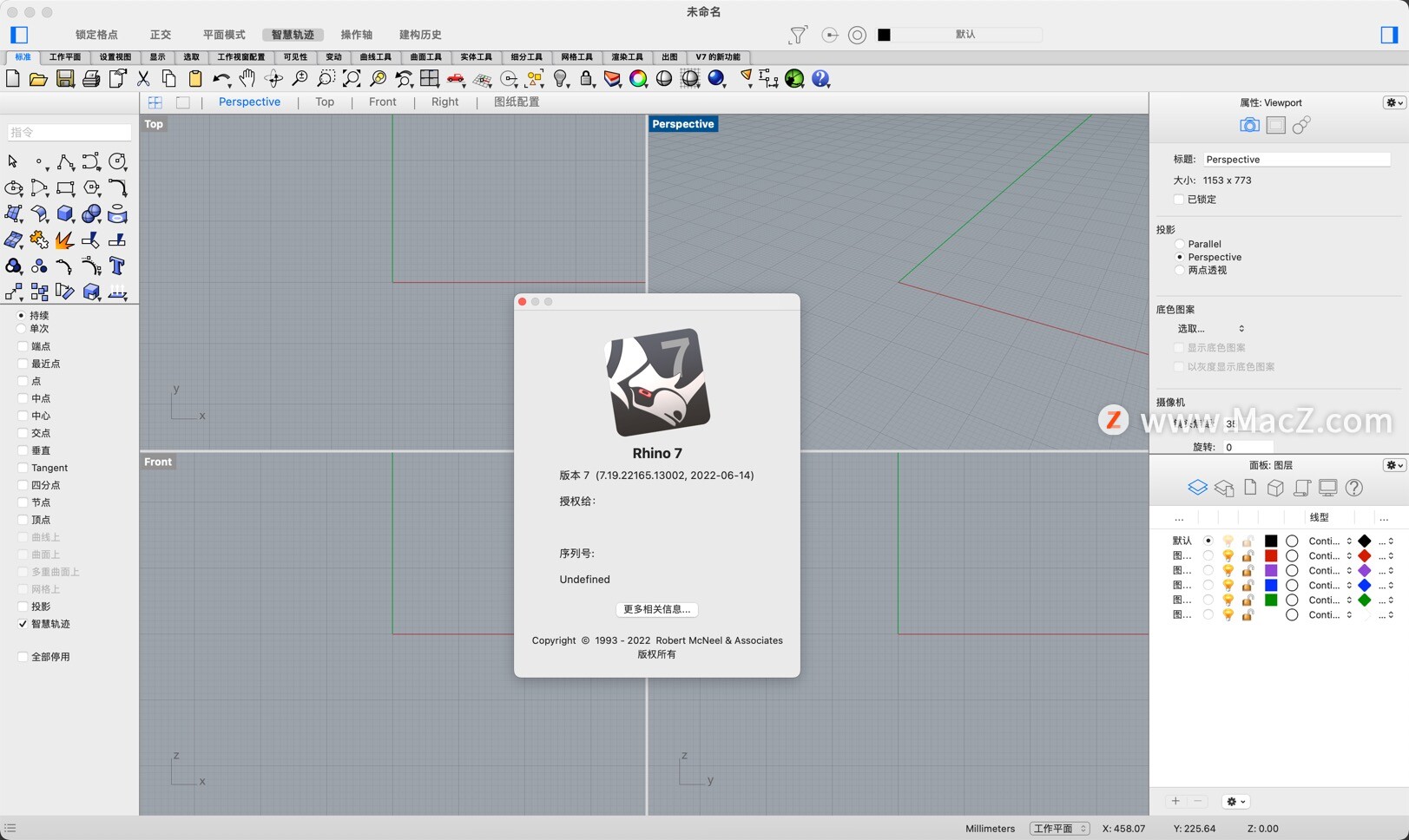Select the Boolean union spheres tool
The image size is (1409, 840).
pyautogui.click(x=91, y=213)
